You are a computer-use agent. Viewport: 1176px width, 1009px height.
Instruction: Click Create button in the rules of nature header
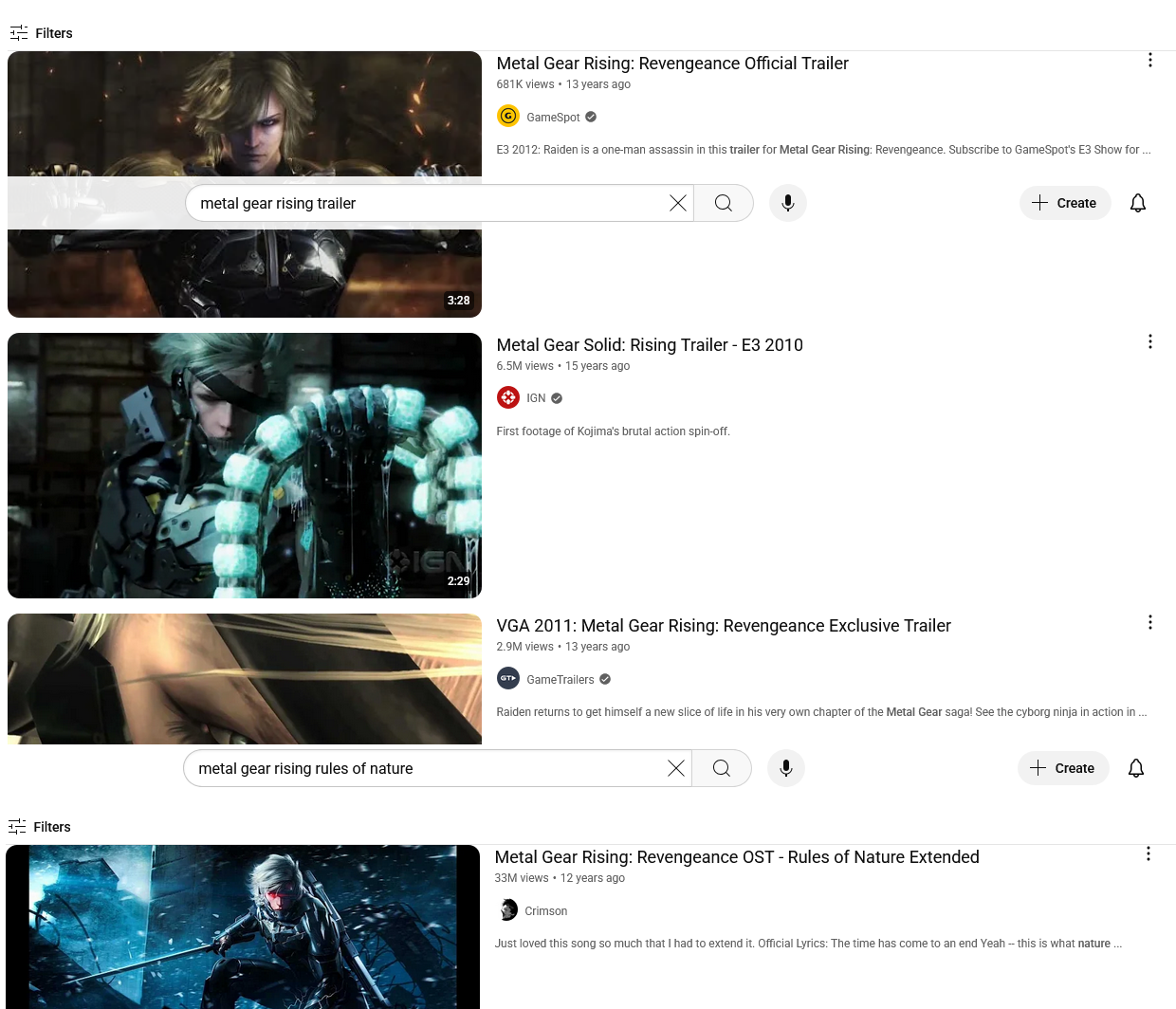[x=1063, y=768]
